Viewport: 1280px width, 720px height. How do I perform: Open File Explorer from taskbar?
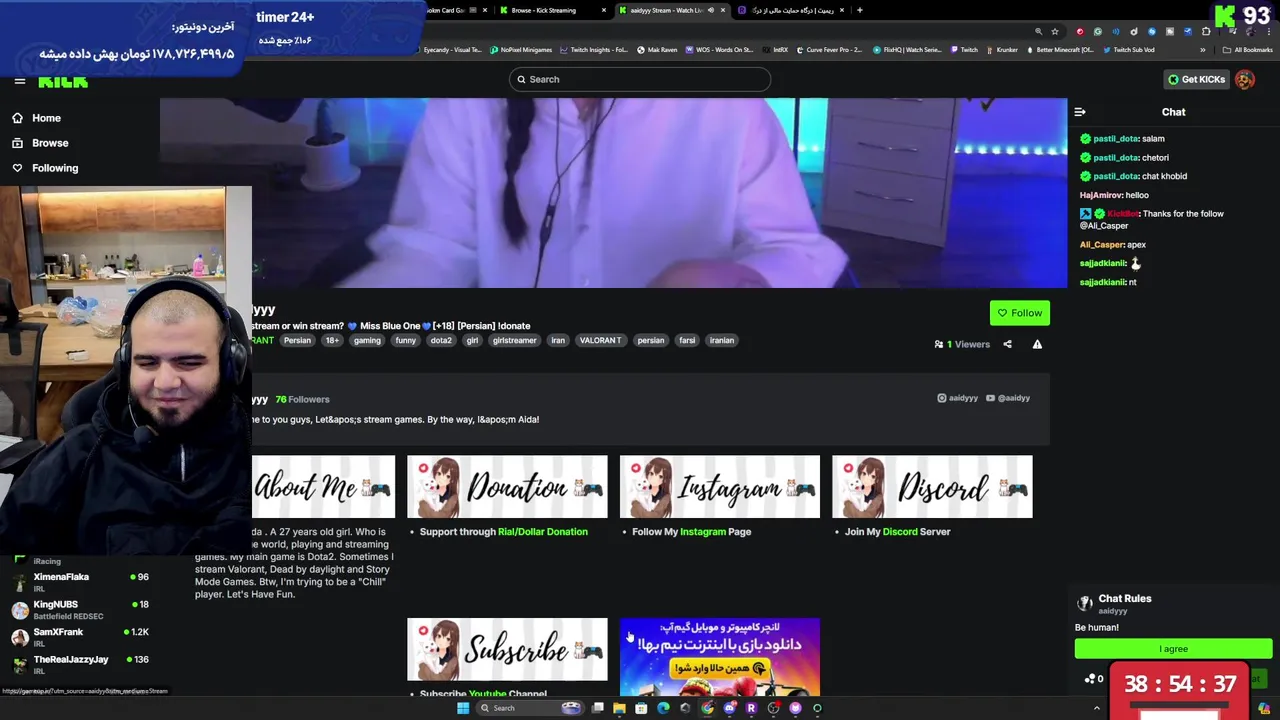coord(619,708)
